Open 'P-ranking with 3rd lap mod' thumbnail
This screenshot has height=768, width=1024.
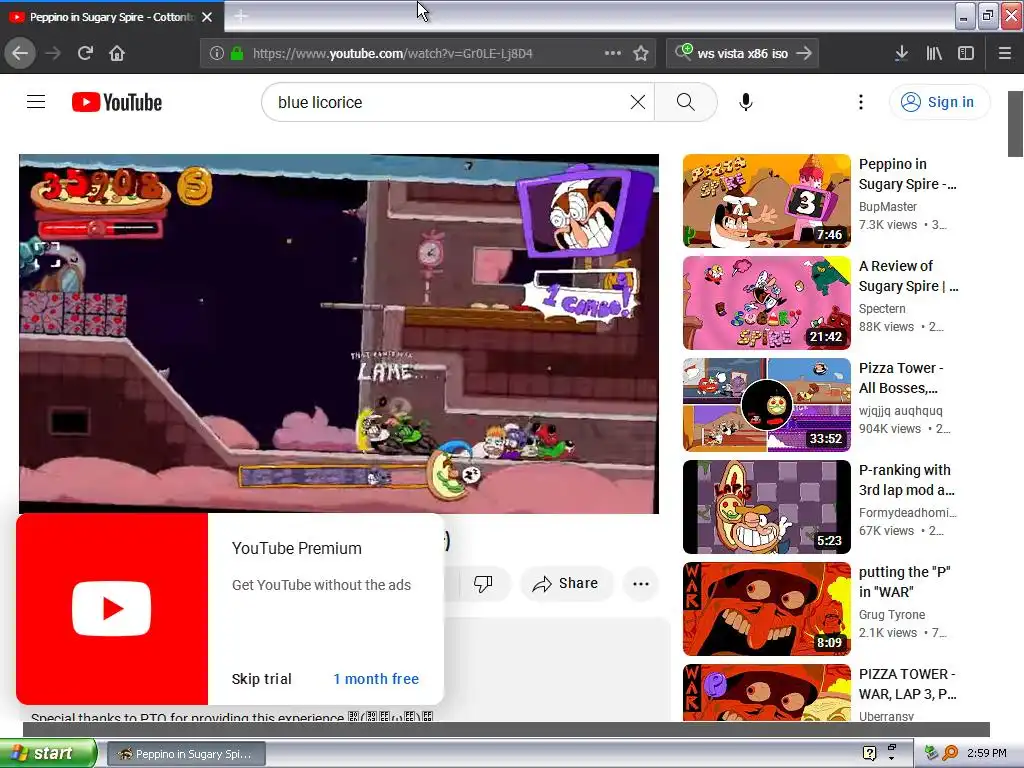[x=767, y=507]
